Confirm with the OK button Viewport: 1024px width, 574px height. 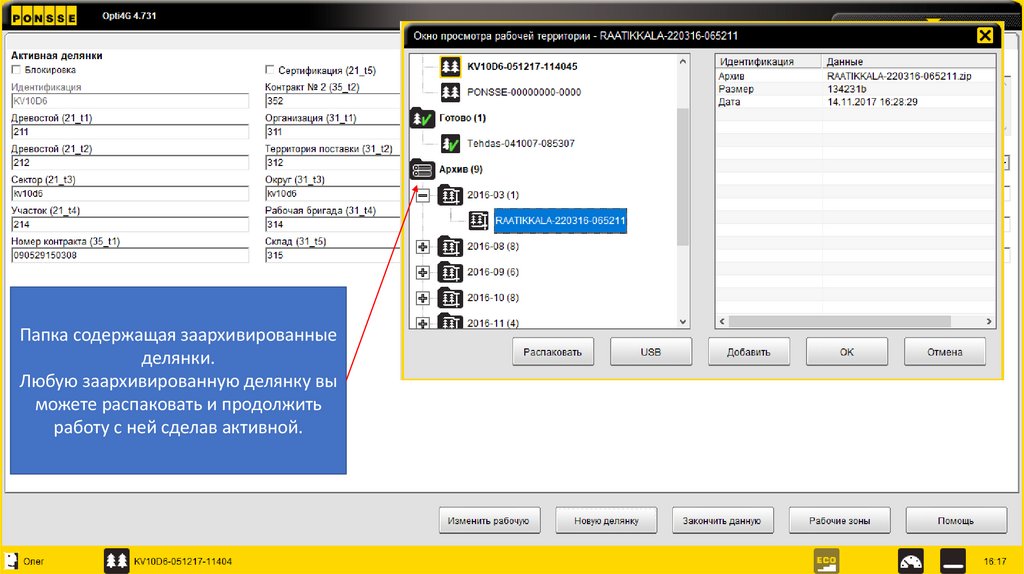click(846, 352)
